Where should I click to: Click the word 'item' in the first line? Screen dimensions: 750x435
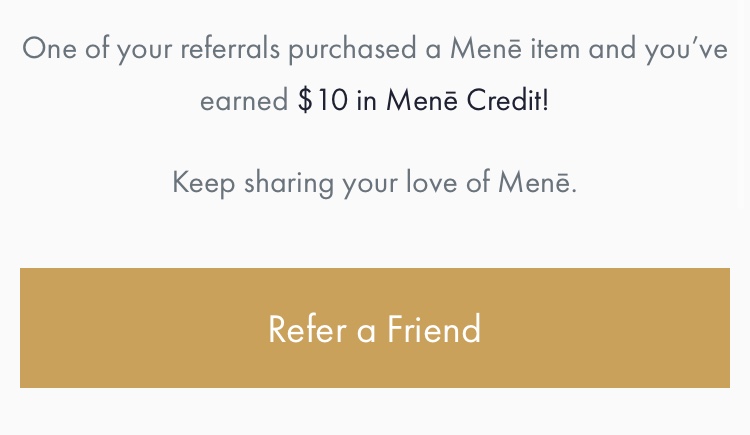pyautogui.click(x=555, y=48)
